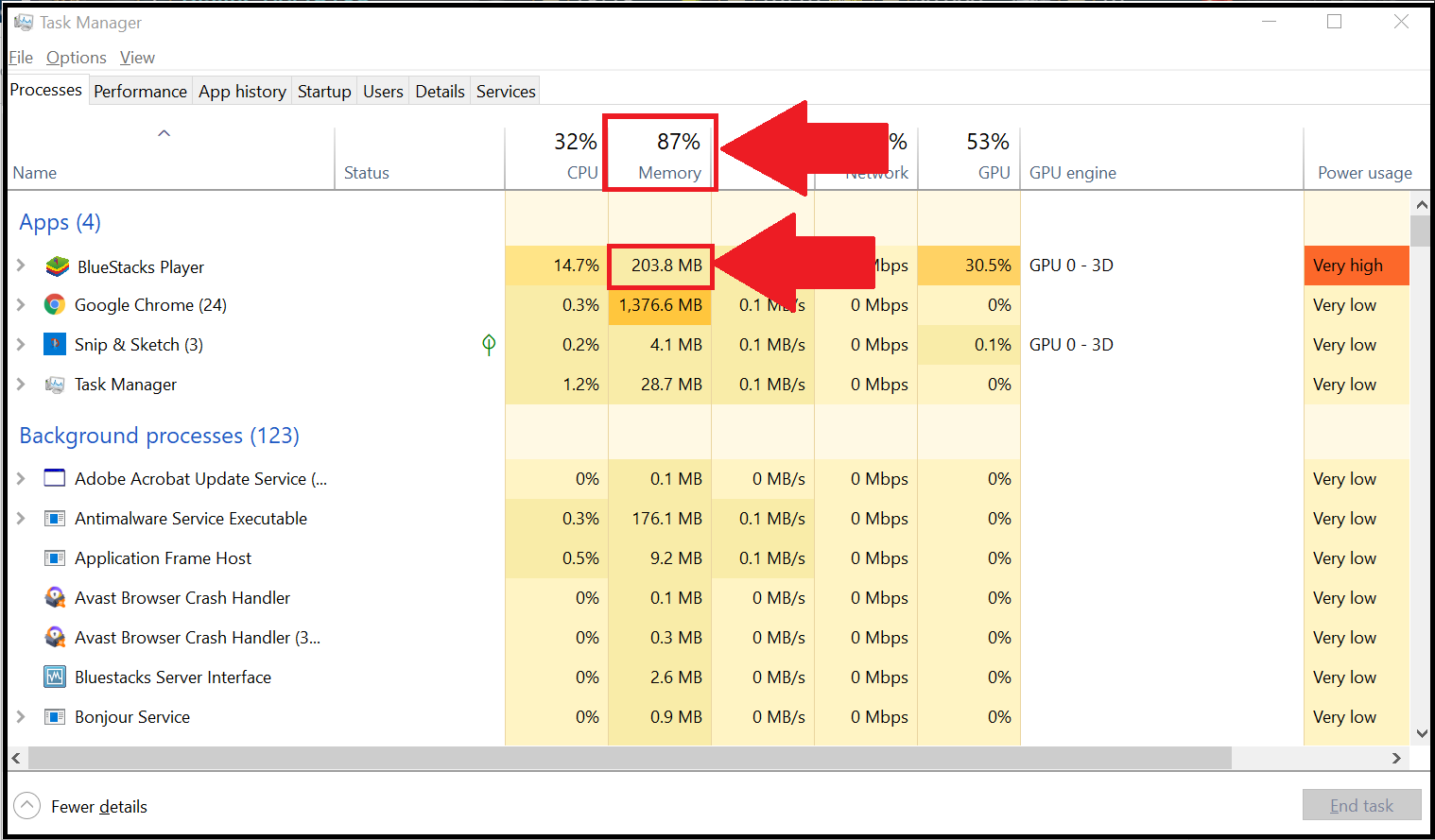
Task: Click the Task Manager process icon
Action: point(55,385)
